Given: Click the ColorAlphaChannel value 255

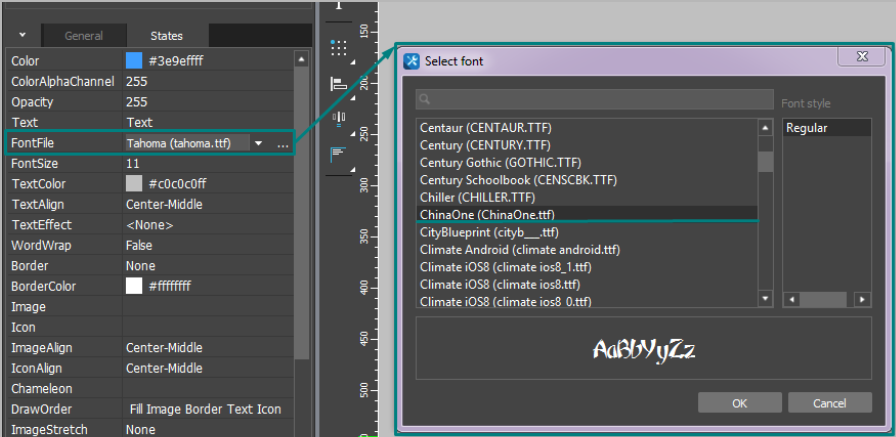Looking at the screenshot, I should click(137, 82).
